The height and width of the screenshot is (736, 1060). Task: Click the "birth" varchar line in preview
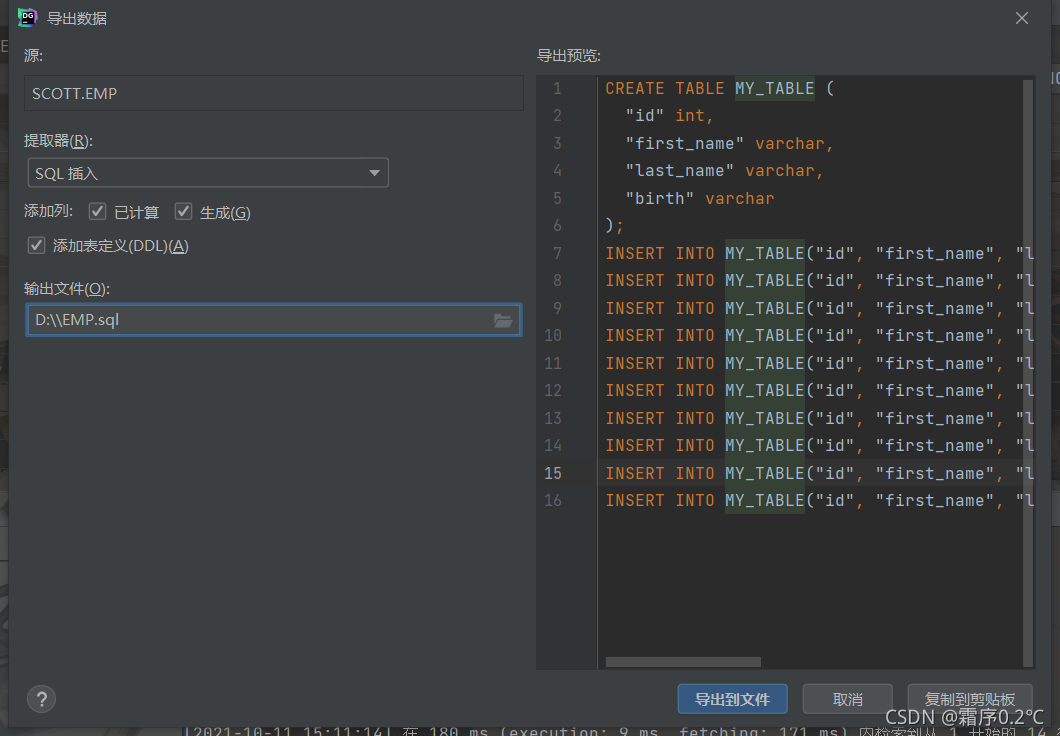click(x=699, y=199)
